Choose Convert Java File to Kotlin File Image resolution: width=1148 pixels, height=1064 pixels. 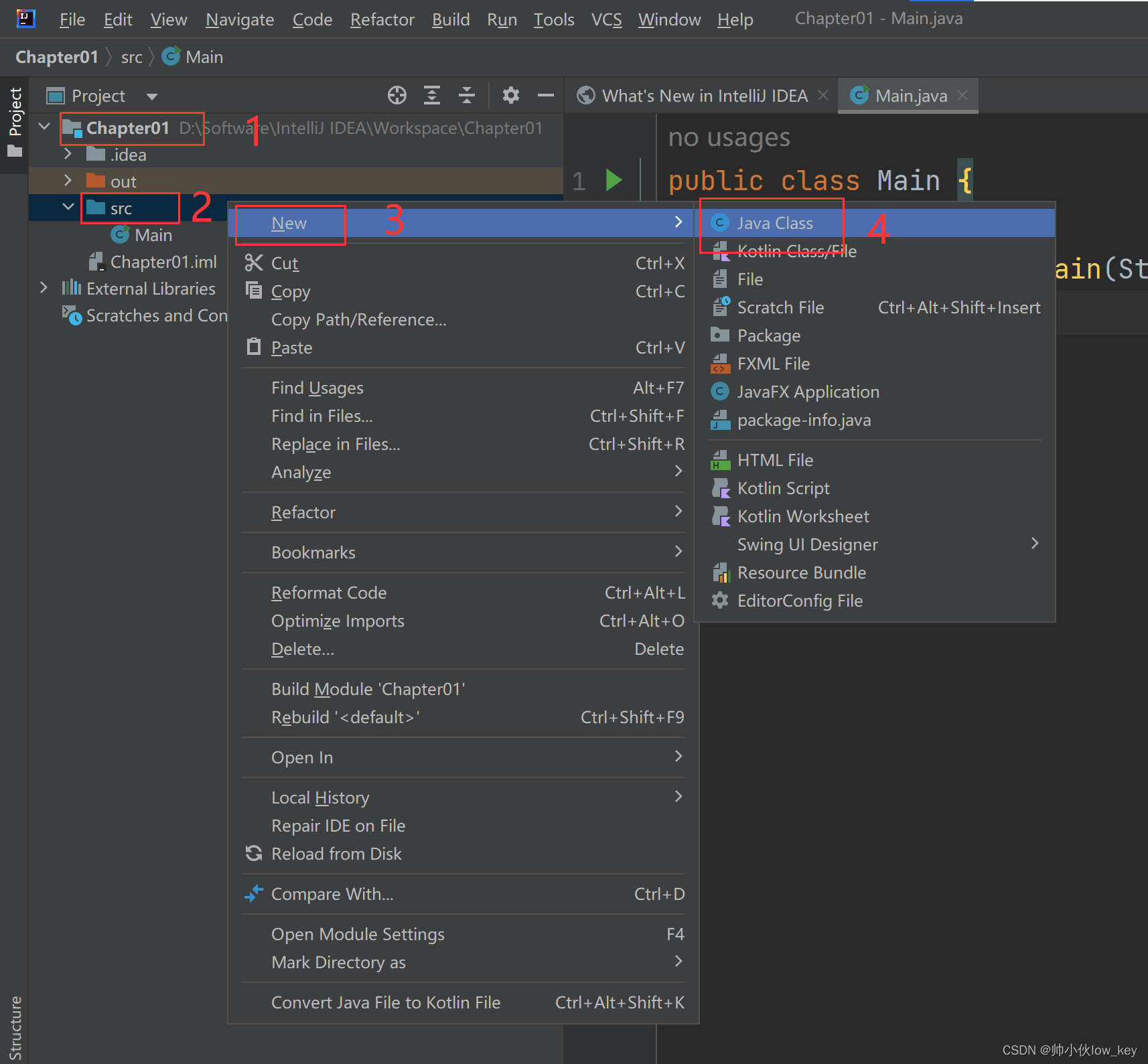pyautogui.click(x=463, y=1002)
